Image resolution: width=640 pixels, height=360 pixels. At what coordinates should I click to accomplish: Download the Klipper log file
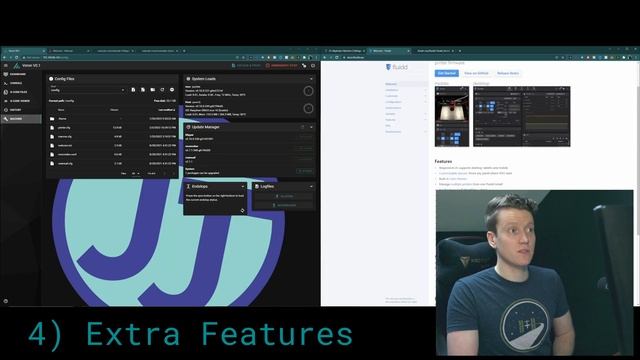pyautogui.click(x=284, y=196)
